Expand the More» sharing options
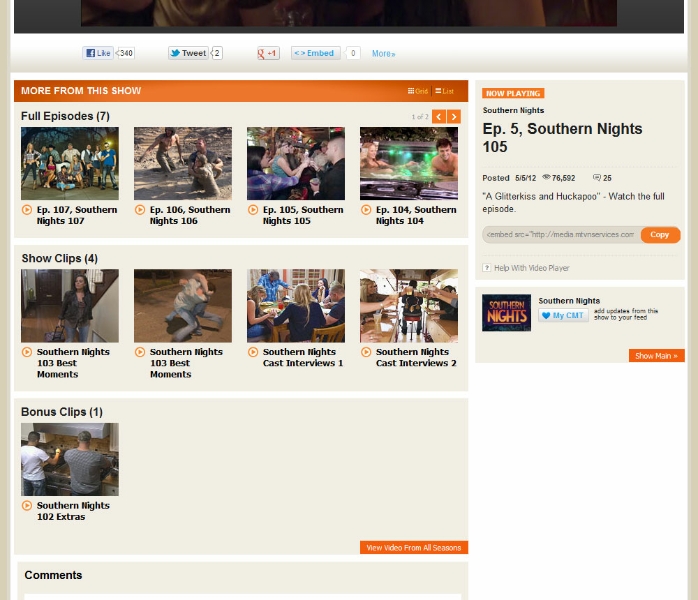 (x=383, y=54)
